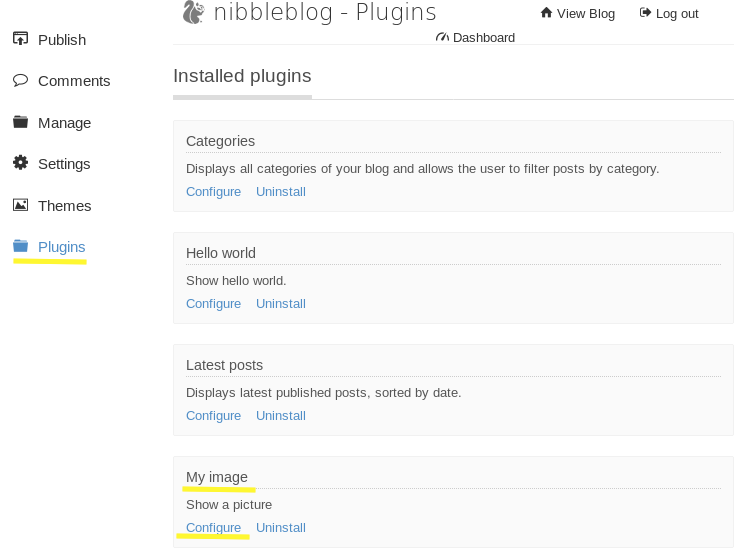Click the Settings gear icon
This screenshot has height=548, width=754.
click(20, 163)
